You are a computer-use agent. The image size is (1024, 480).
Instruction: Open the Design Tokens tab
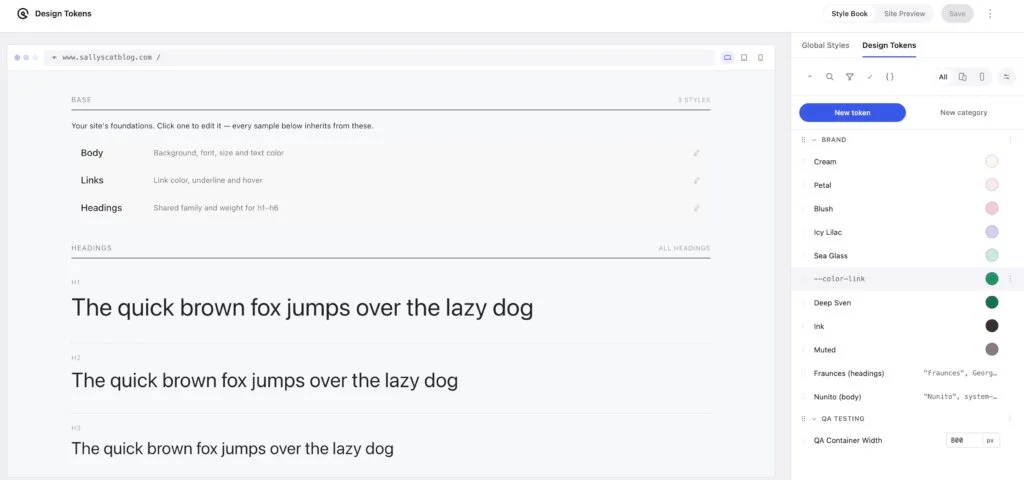point(889,46)
